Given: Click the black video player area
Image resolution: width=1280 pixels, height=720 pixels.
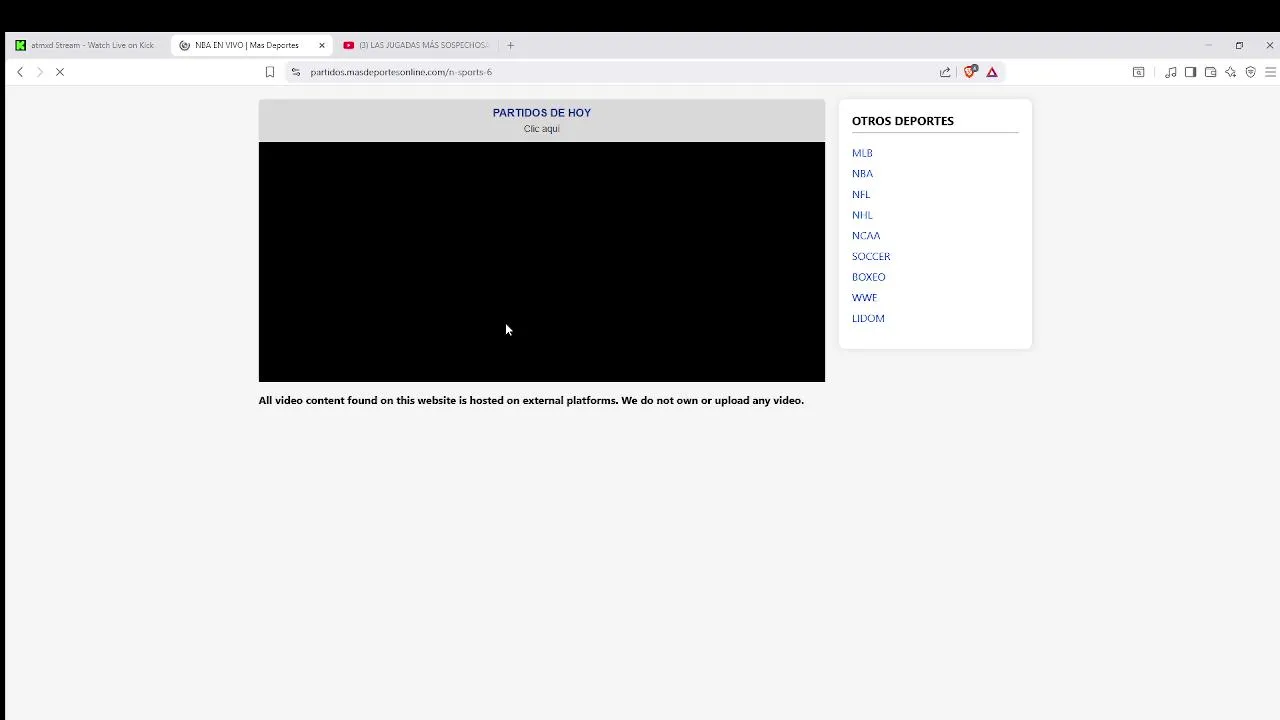Looking at the screenshot, I should tap(541, 262).
